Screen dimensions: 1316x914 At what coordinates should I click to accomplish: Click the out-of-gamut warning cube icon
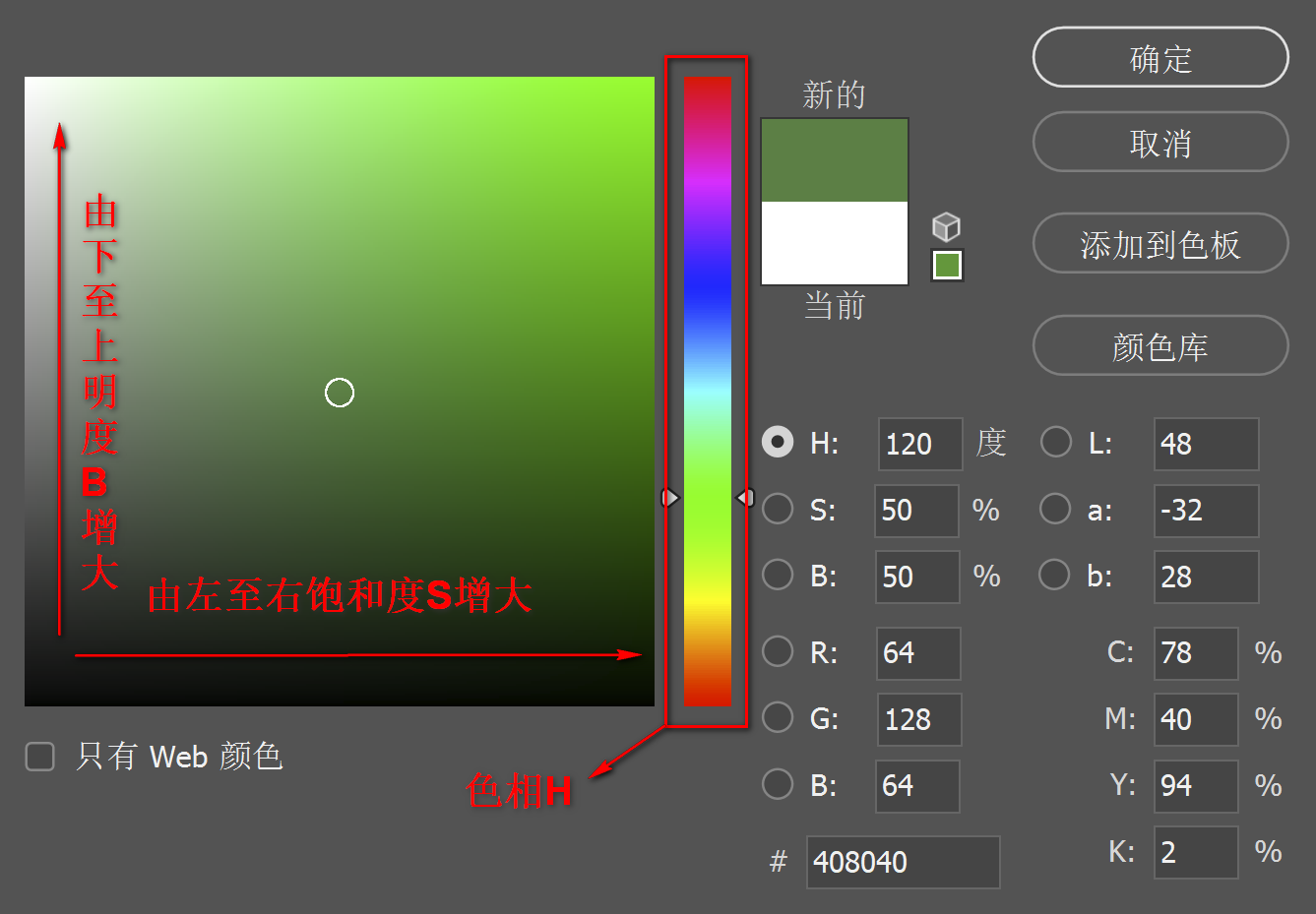946,226
